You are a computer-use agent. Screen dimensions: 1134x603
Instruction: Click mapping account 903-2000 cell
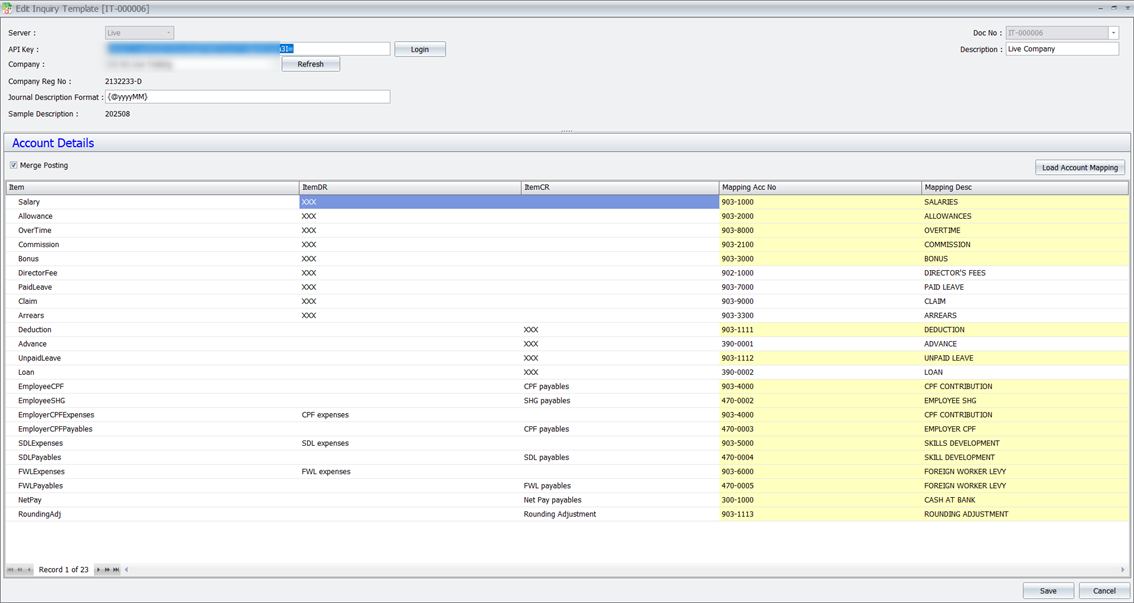pos(820,216)
